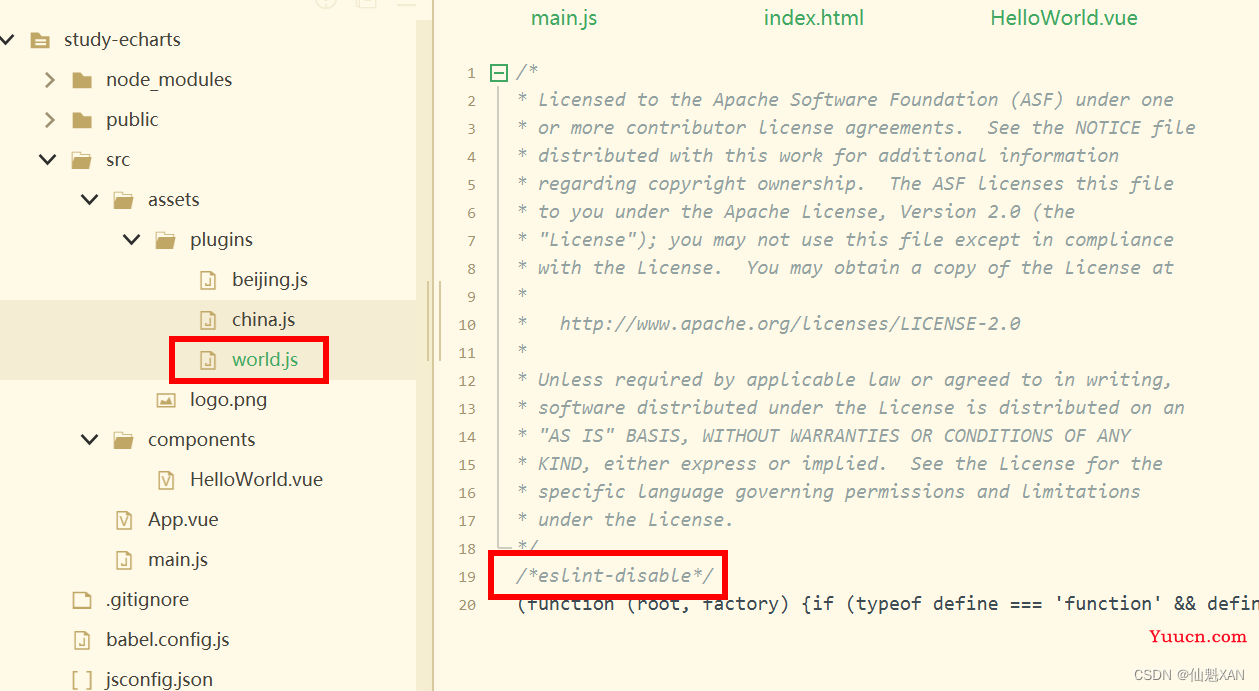Open HelloWorld.vue from the file tree
The height and width of the screenshot is (691, 1259).
pyautogui.click(x=257, y=480)
